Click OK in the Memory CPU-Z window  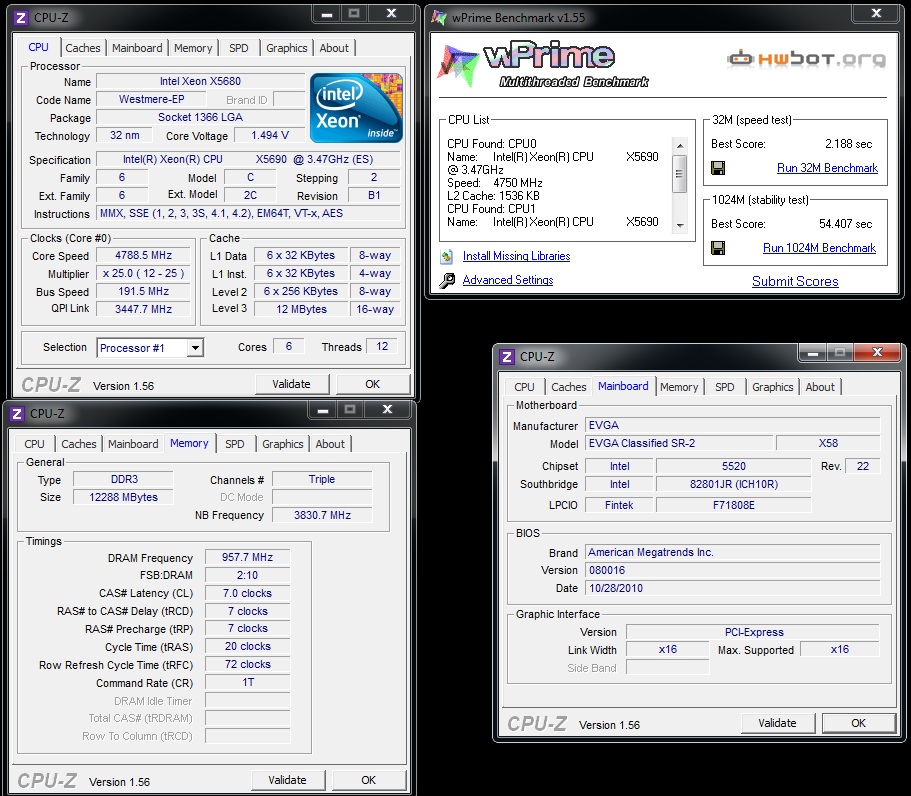(368, 780)
